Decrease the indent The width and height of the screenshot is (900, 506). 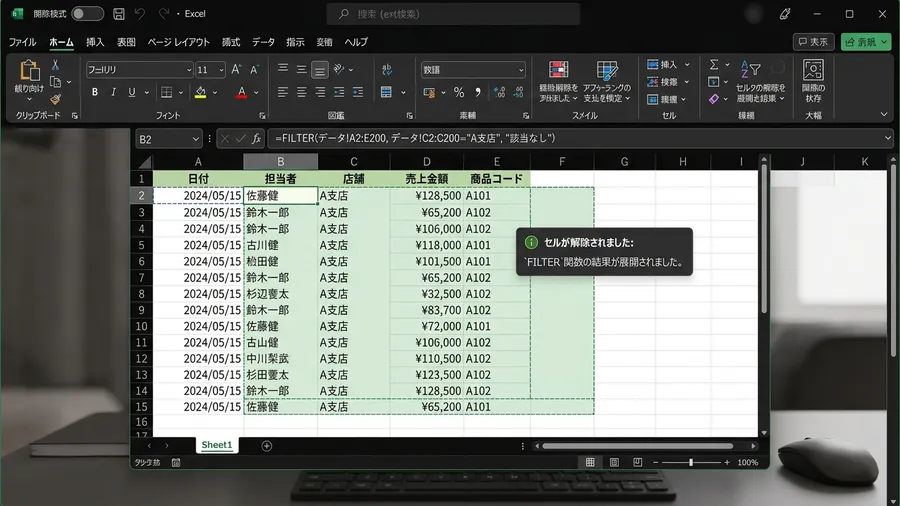339,92
